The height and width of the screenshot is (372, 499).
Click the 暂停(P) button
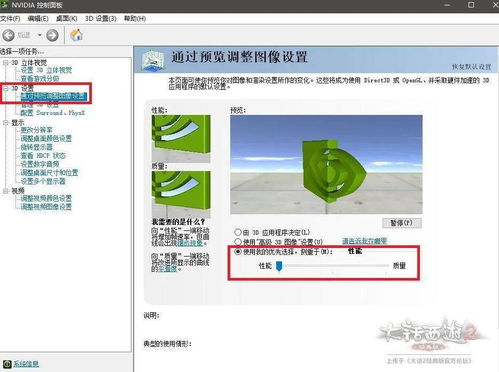(402, 223)
